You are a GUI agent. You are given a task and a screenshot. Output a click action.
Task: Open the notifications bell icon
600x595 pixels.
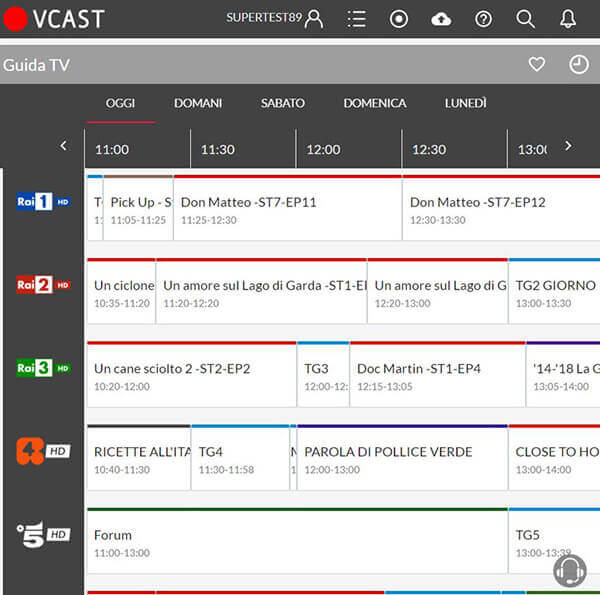coord(568,19)
